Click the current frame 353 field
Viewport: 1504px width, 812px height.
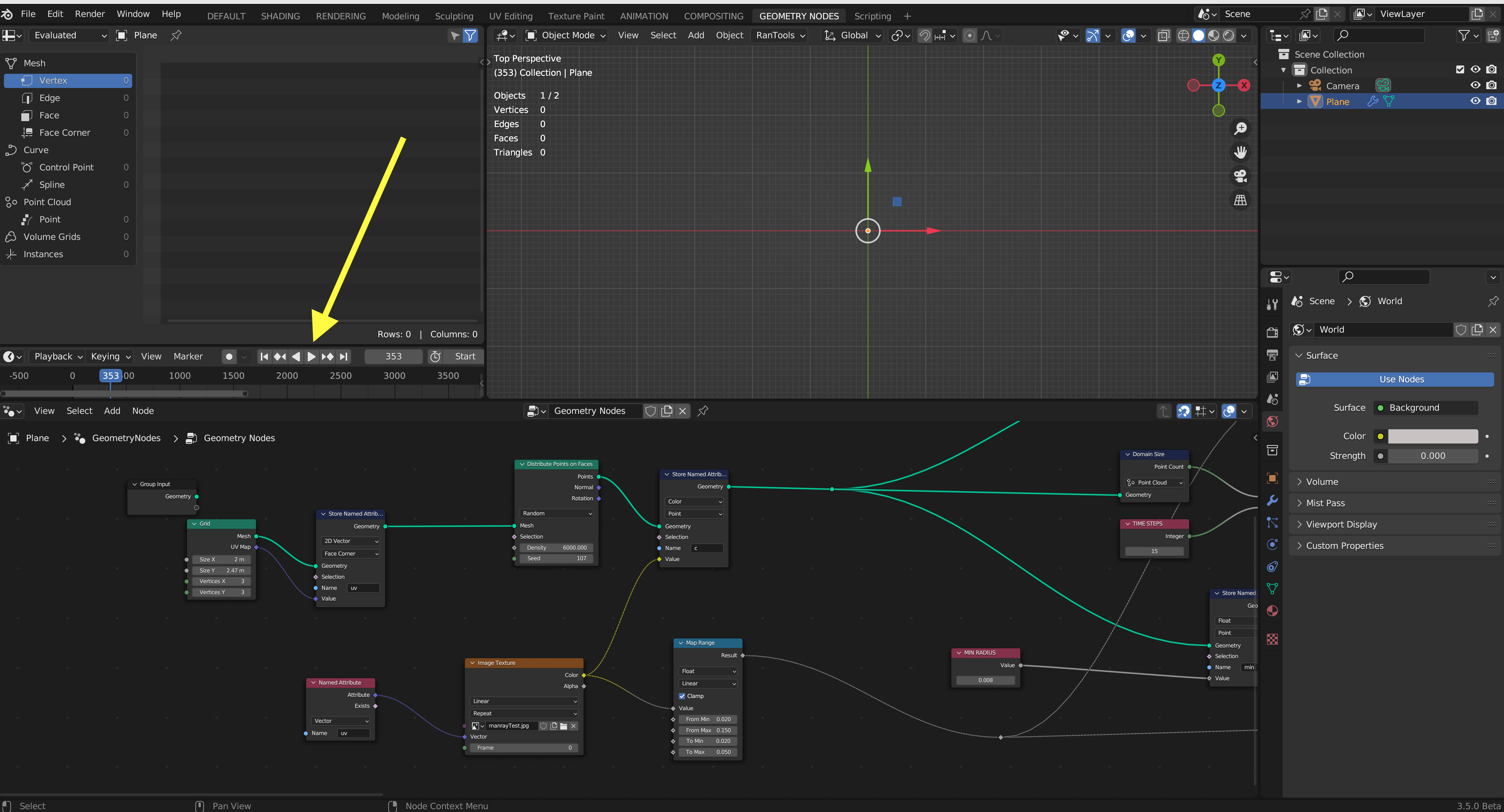[x=393, y=357]
